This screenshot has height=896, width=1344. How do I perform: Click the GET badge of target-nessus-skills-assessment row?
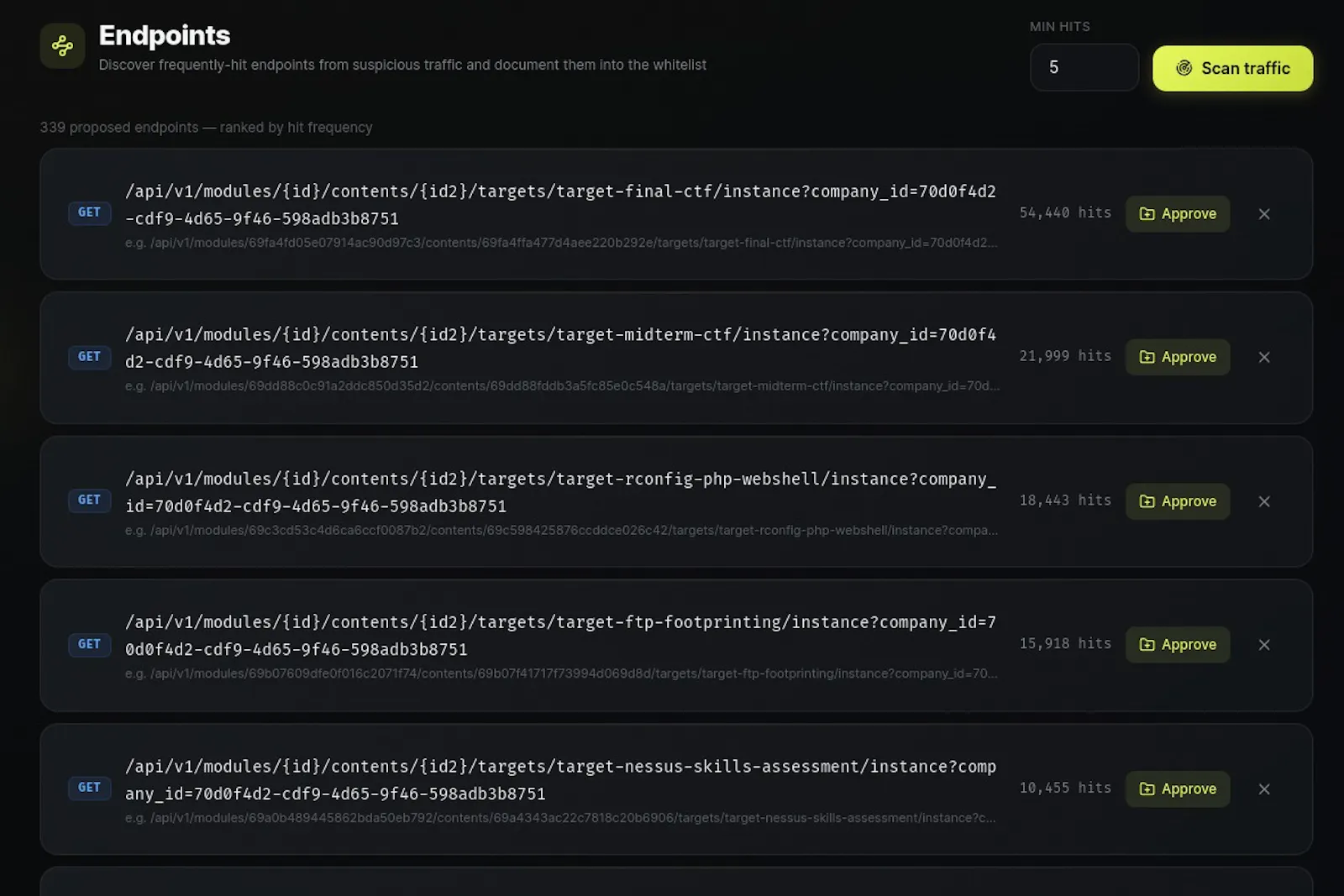point(89,788)
